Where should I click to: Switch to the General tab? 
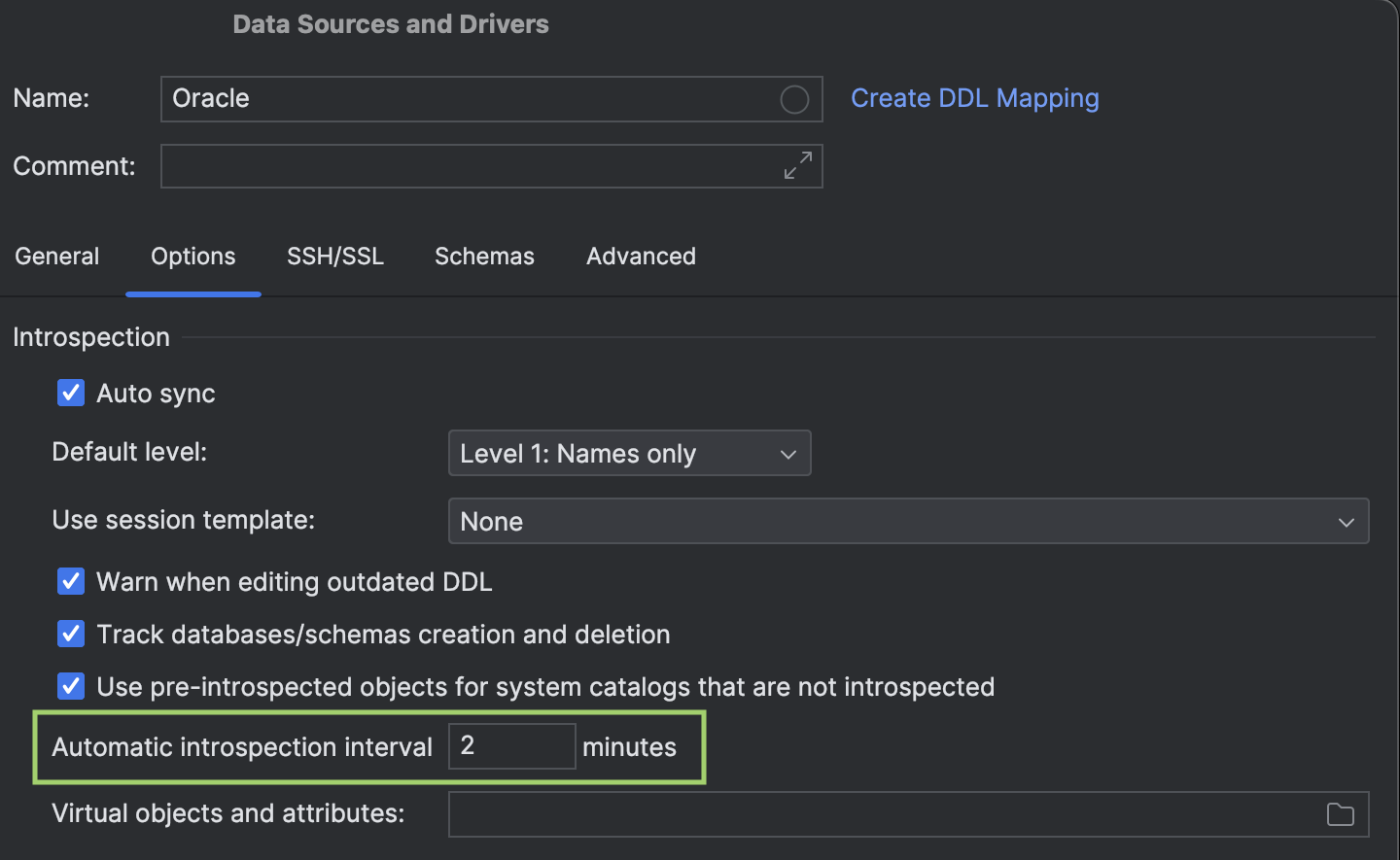pos(56,256)
